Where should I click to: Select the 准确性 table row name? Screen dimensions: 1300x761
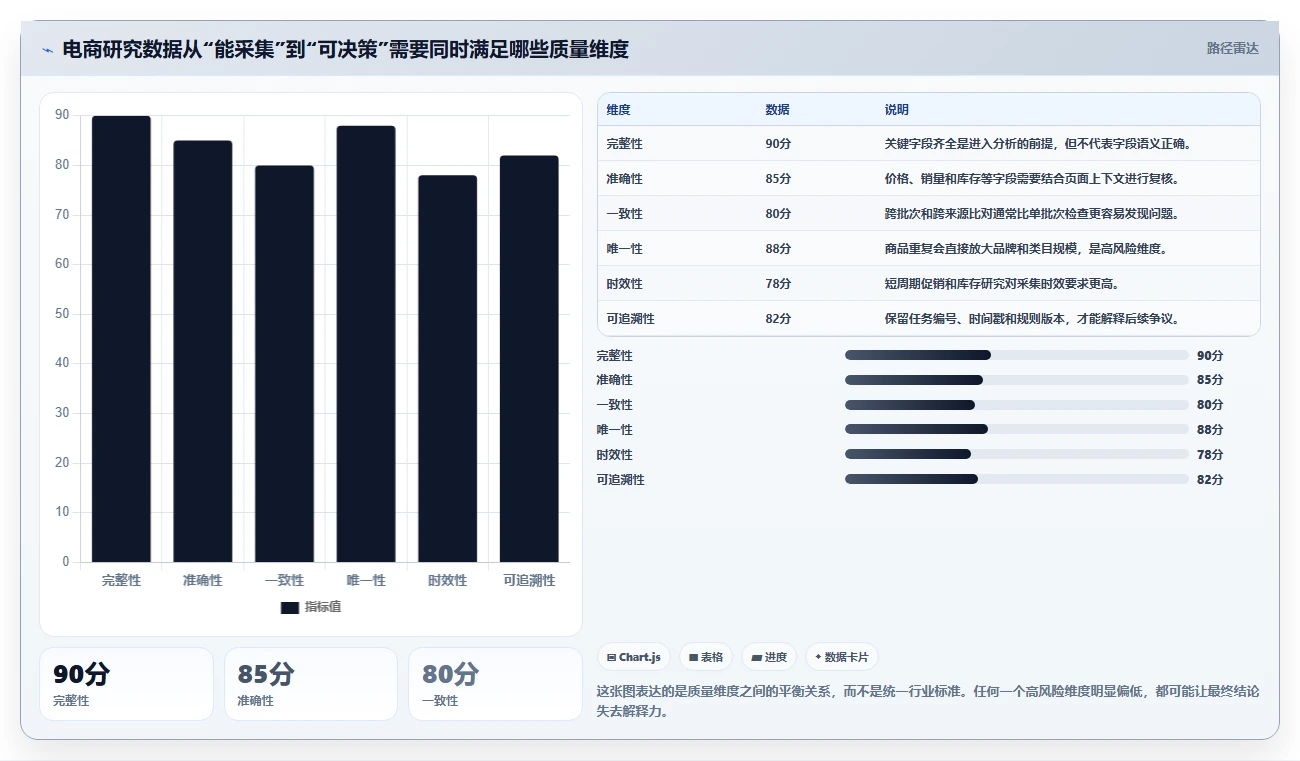(624, 179)
